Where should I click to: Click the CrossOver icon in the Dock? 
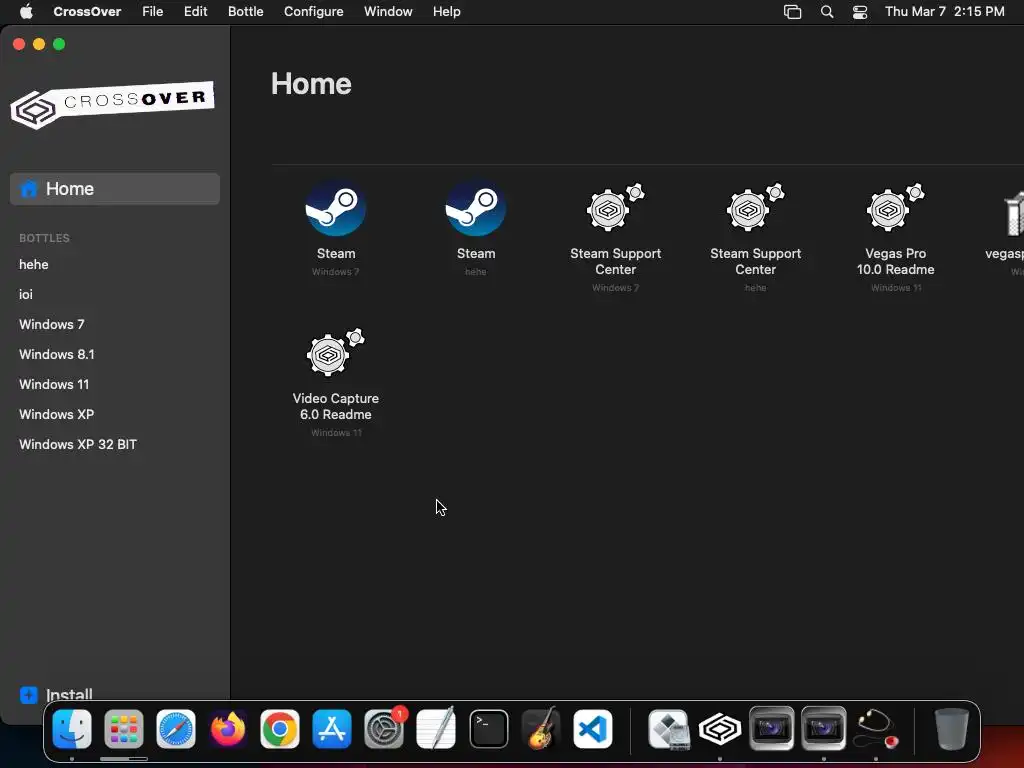click(720, 729)
